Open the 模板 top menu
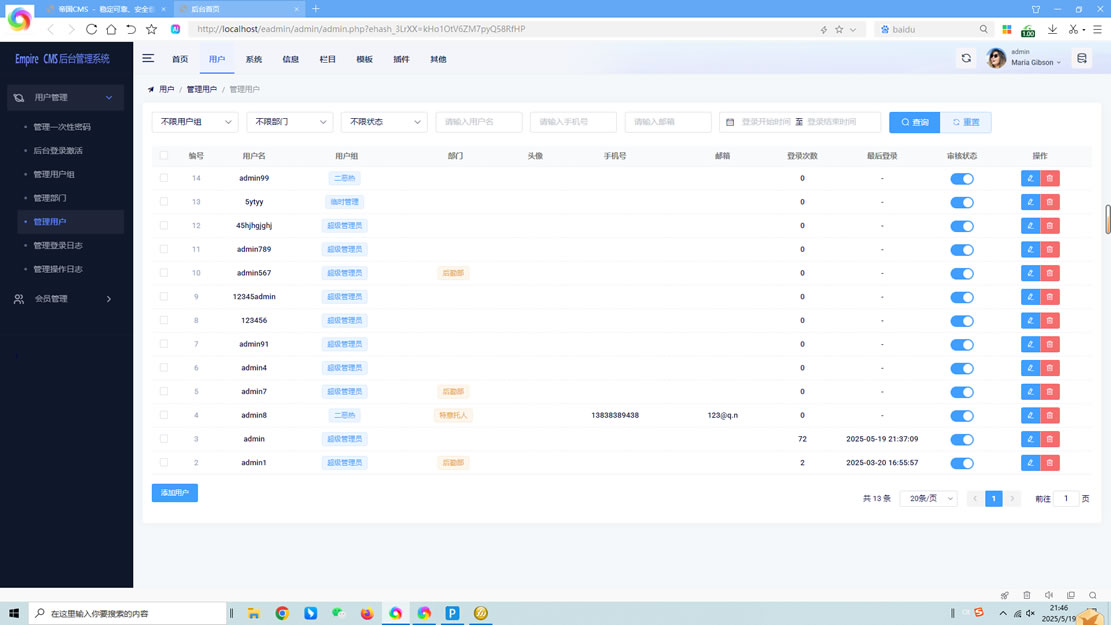Image resolution: width=1111 pixels, height=625 pixels. [x=364, y=59]
